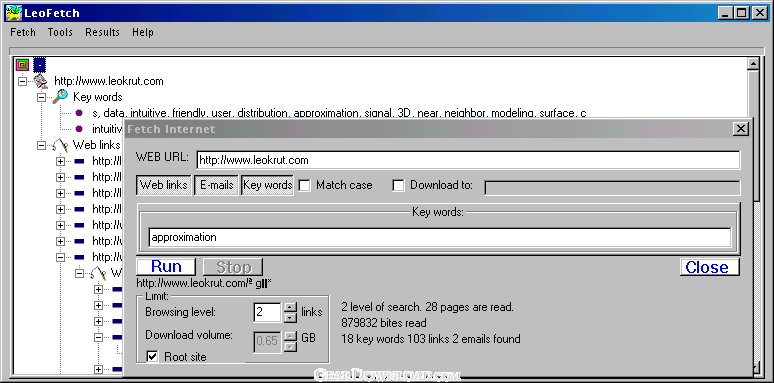Open the Help menu

tap(143, 32)
